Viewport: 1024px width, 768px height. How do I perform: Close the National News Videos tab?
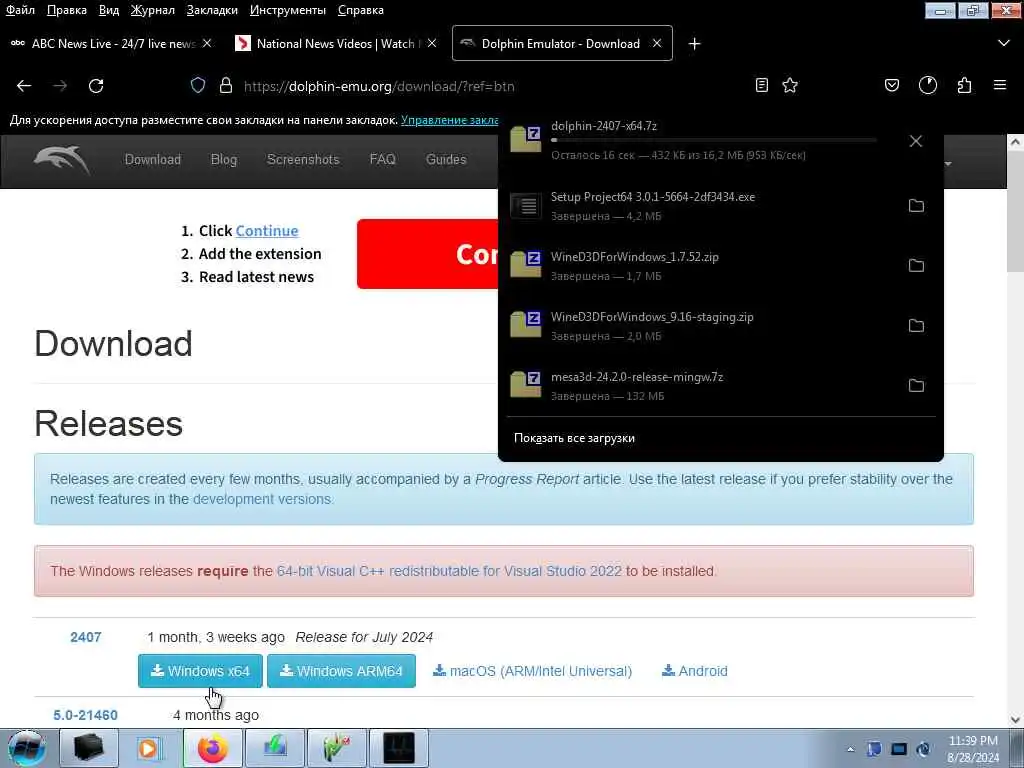click(432, 43)
